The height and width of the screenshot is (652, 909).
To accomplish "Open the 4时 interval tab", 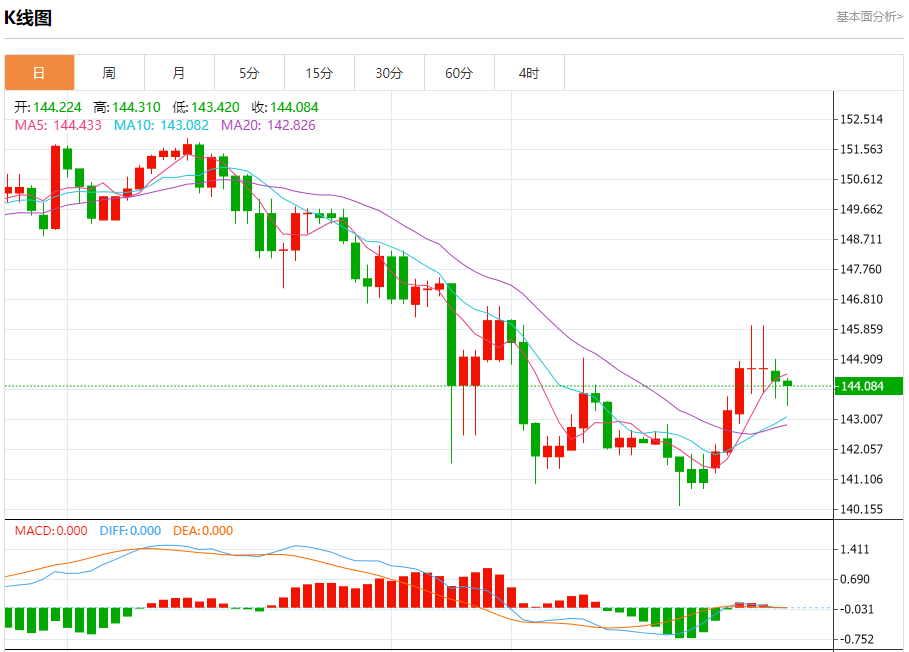I will point(529,73).
